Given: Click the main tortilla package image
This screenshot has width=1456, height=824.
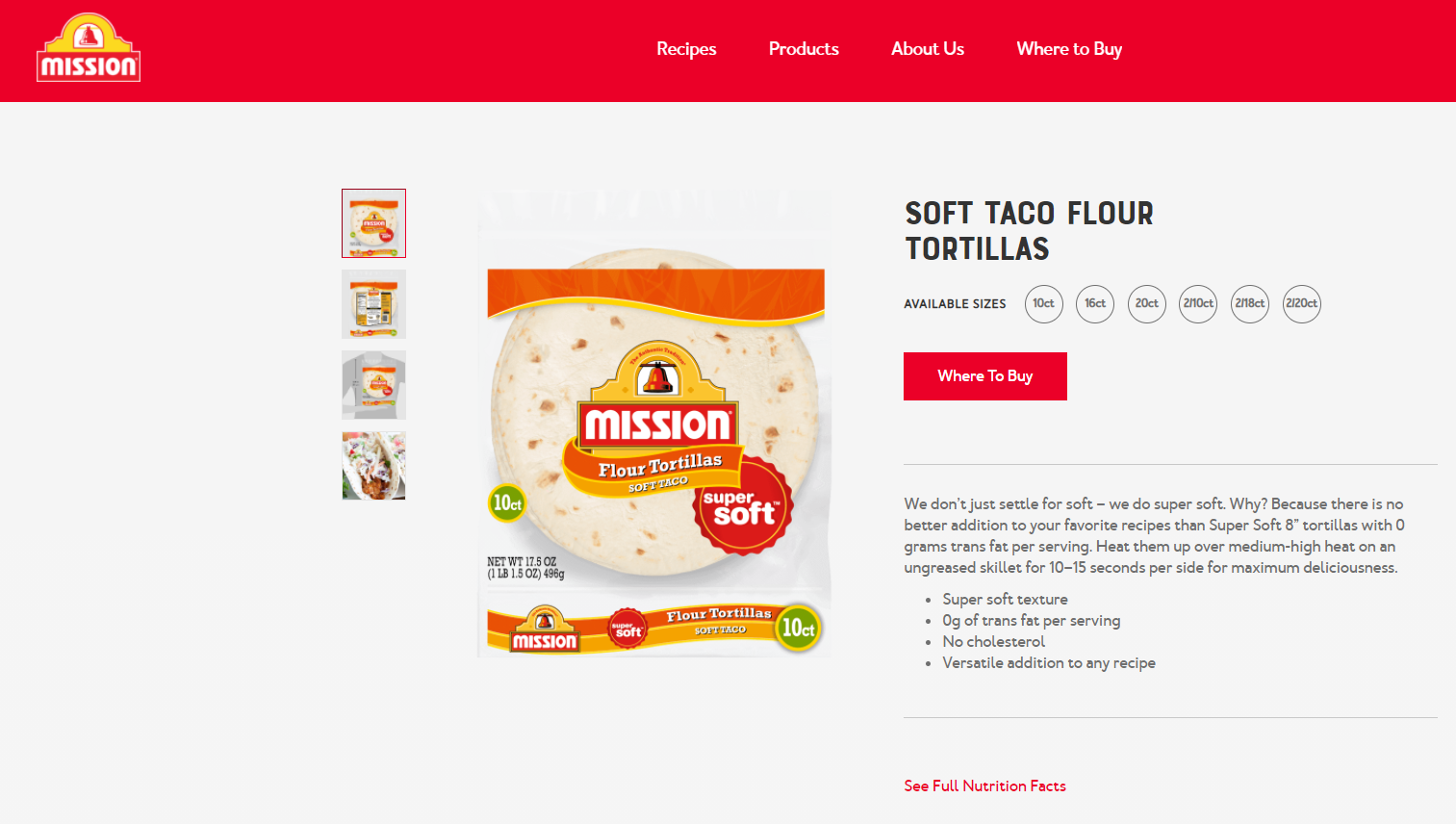Looking at the screenshot, I should tap(654, 424).
